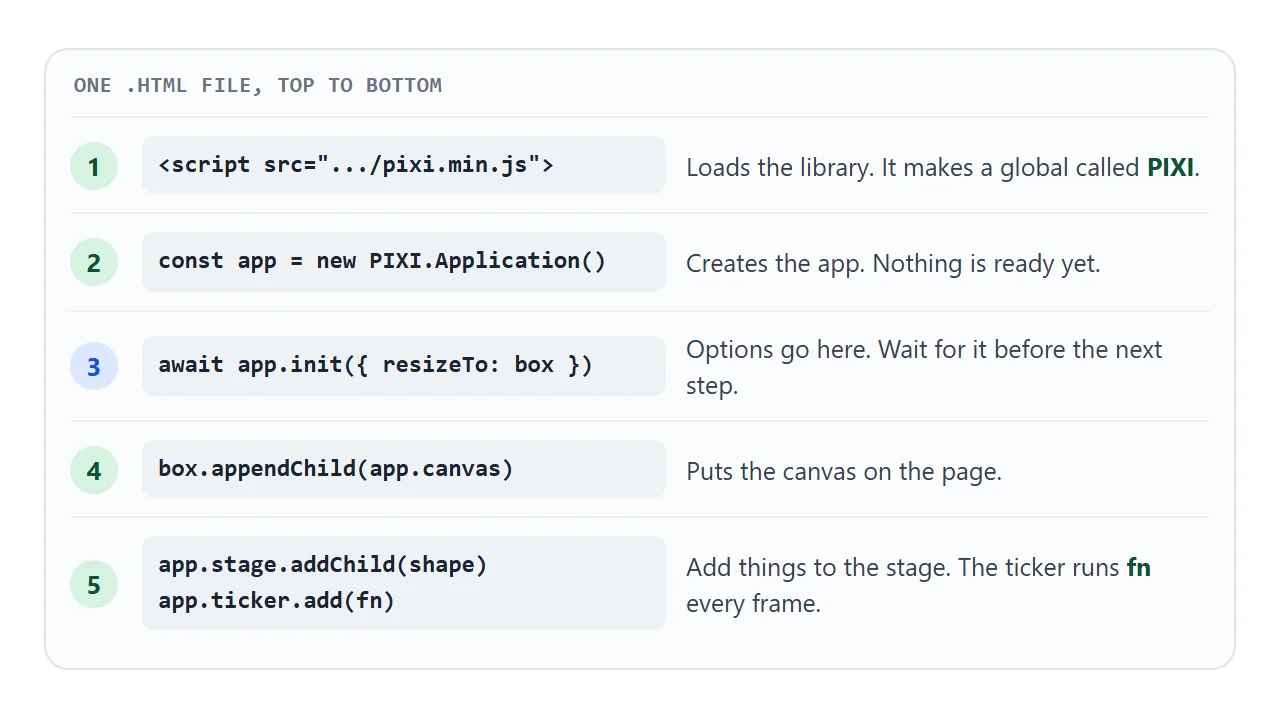
Task: Click the description "Loads the library" sentence
Action: click(943, 167)
